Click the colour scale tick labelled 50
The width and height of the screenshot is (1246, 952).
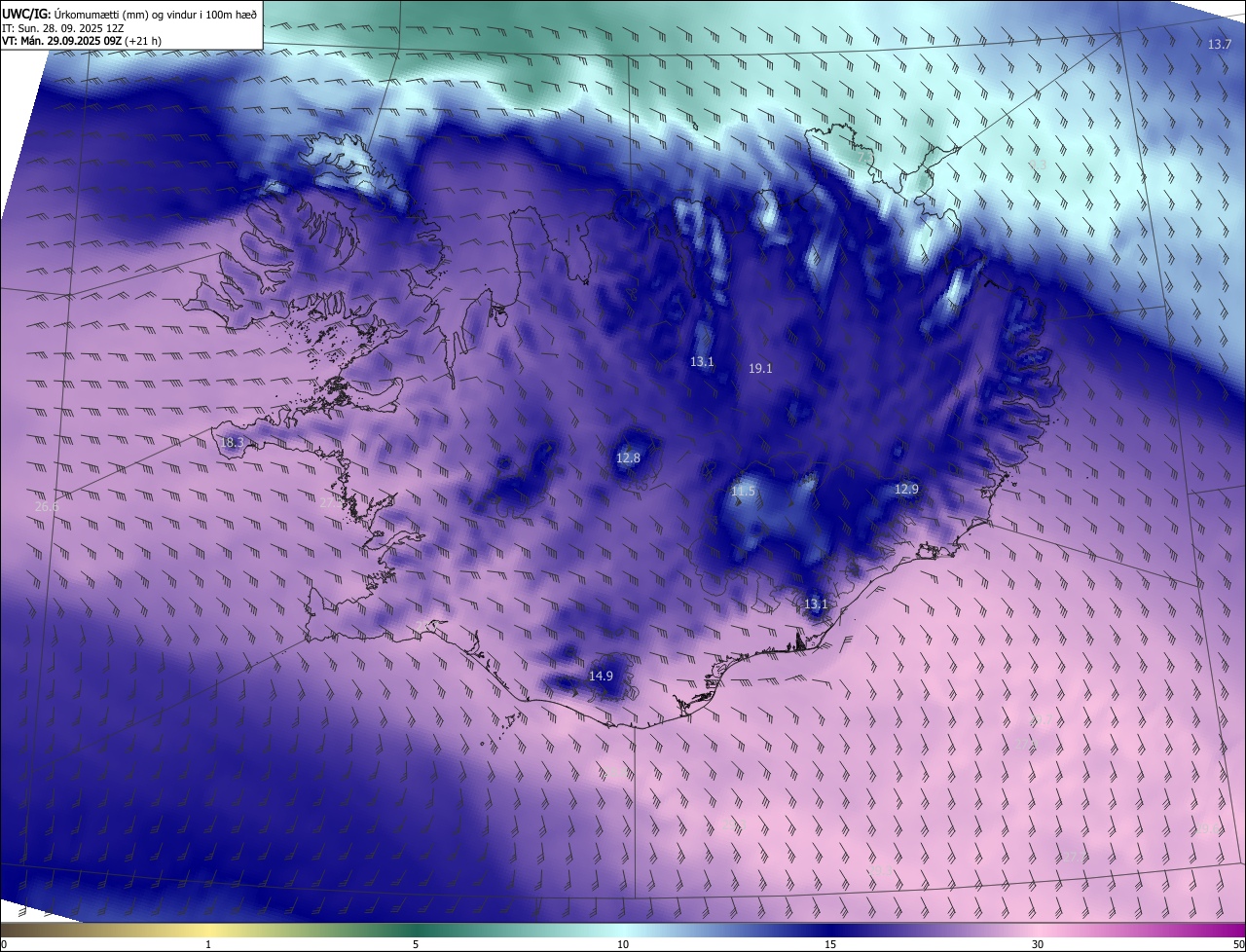(1238, 945)
